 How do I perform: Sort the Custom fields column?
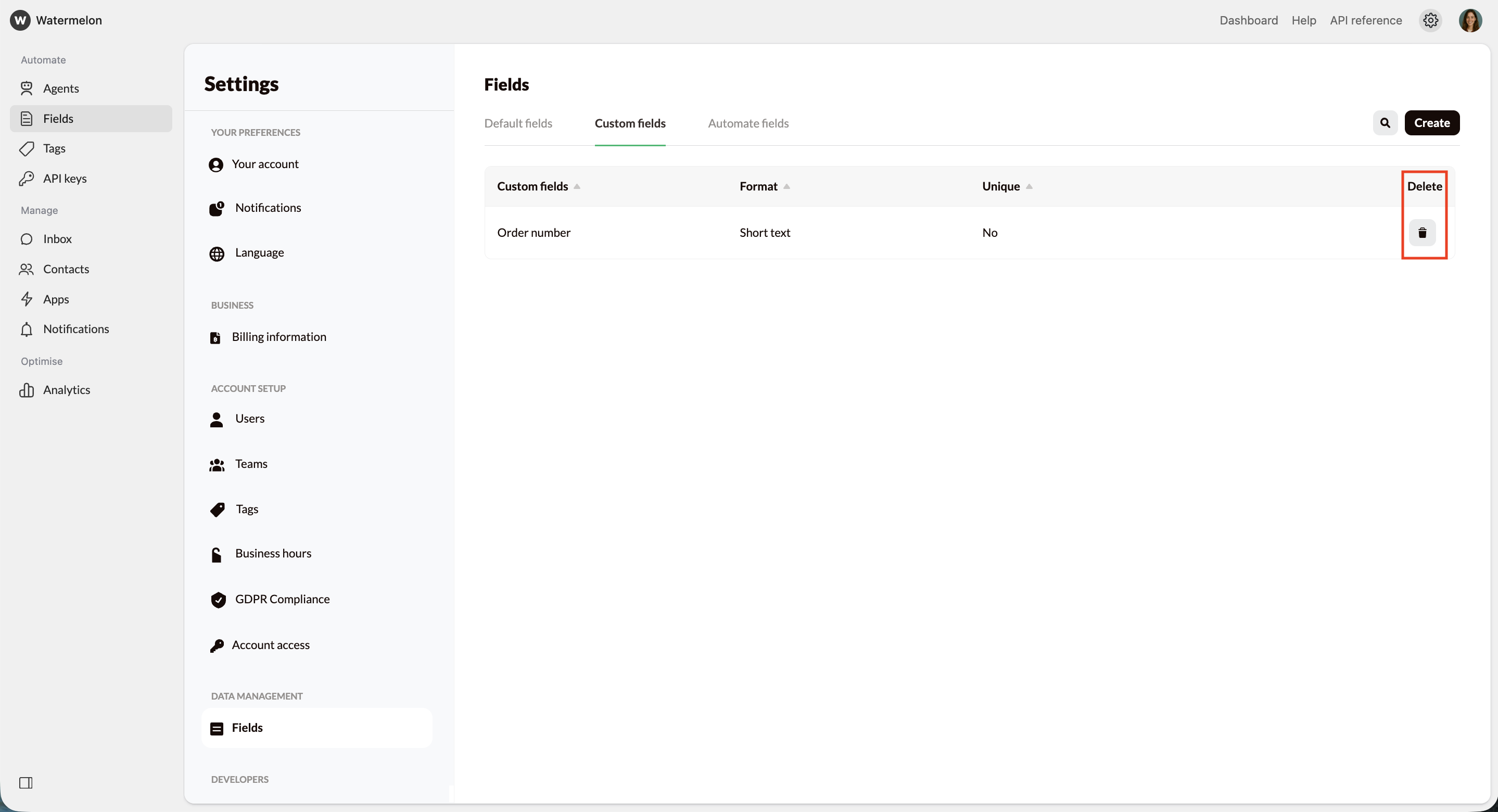pos(577,186)
